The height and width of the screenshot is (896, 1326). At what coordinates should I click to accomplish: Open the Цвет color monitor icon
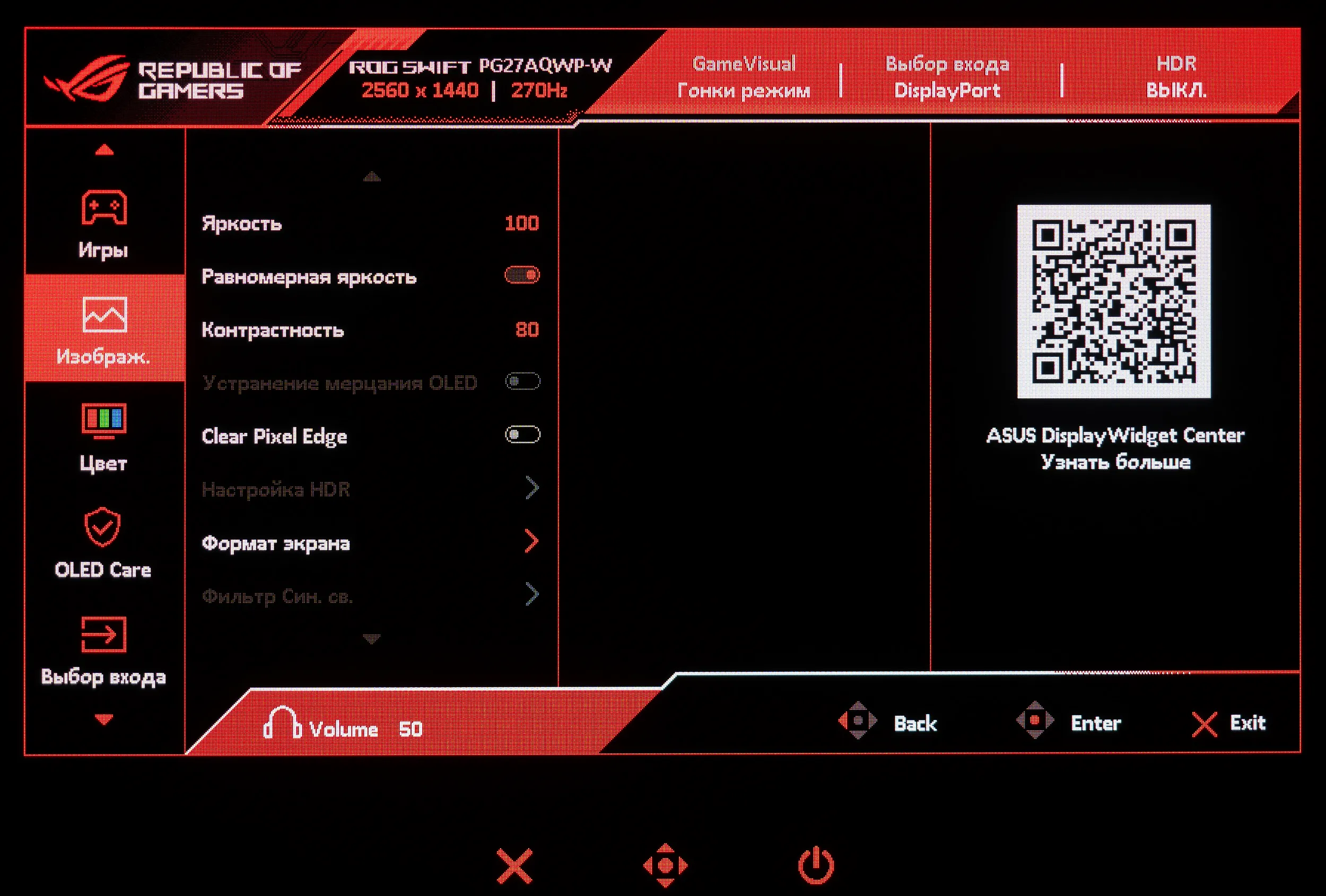click(x=104, y=420)
